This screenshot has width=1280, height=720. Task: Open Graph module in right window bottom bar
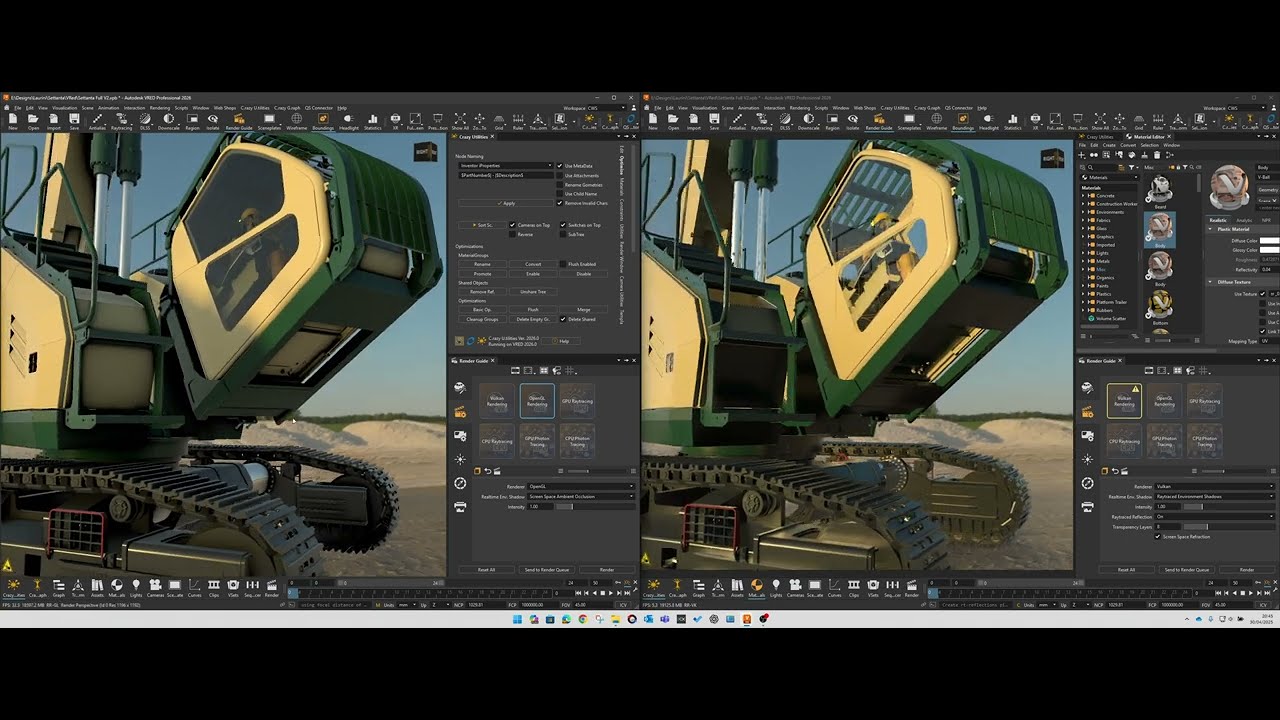(698, 588)
